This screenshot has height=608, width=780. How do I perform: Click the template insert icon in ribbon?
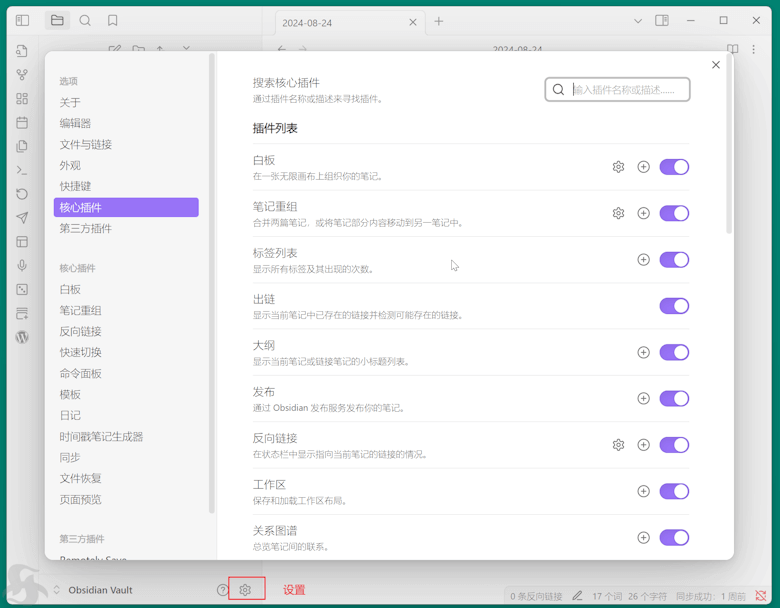point(22,146)
